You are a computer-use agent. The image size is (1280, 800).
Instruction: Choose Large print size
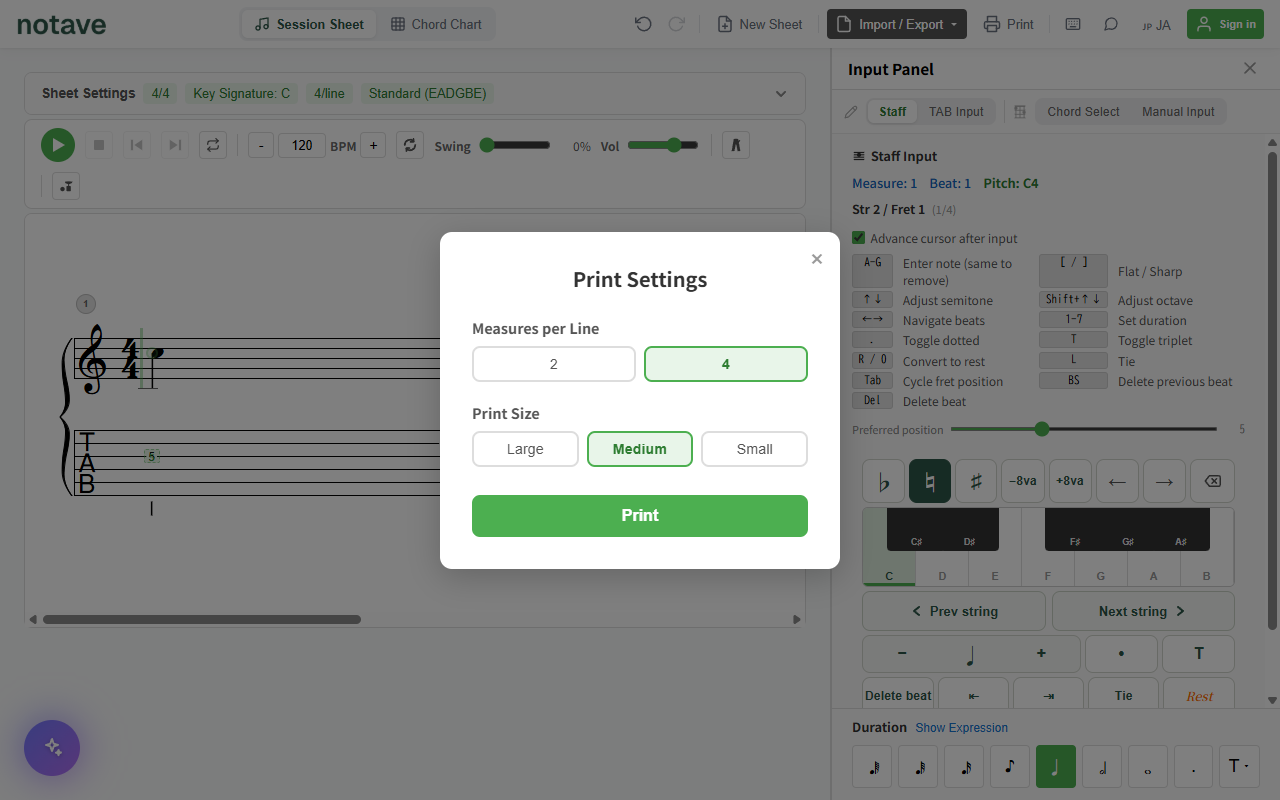pyautogui.click(x=525, y=449)
